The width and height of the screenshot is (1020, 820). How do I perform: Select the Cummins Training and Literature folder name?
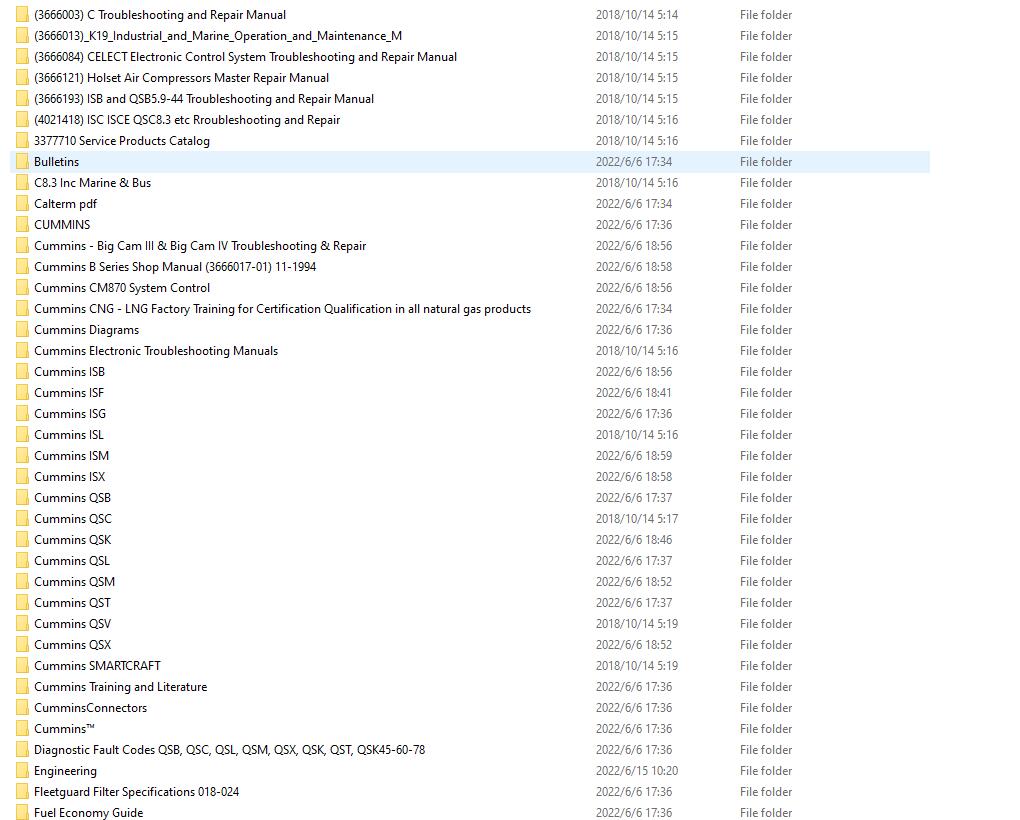click(120, 687)
